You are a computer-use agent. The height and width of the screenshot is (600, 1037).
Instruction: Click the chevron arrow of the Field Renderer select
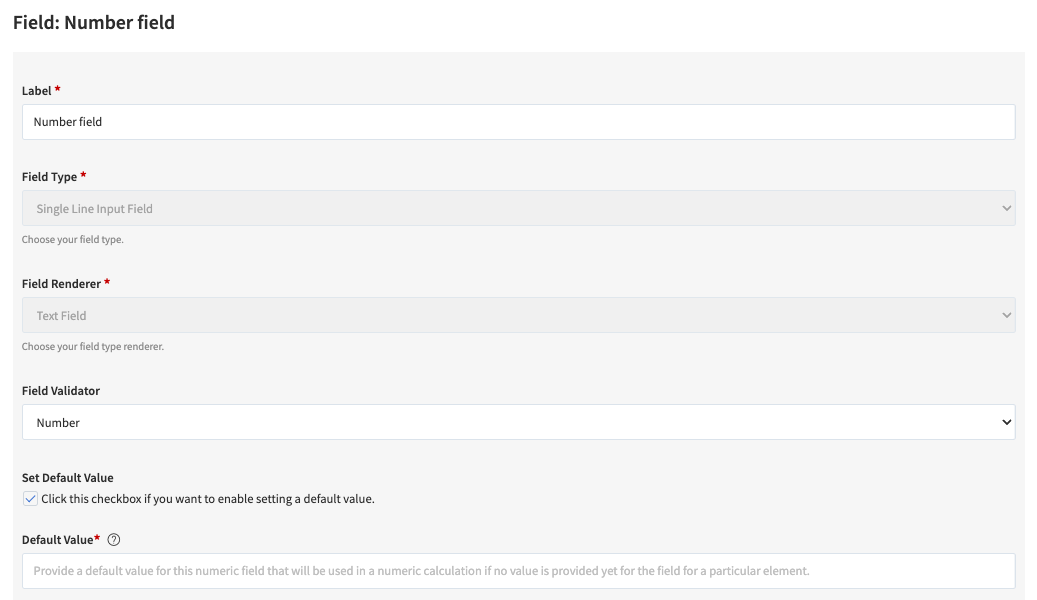pyautogui.click(x=1006, y=316)
